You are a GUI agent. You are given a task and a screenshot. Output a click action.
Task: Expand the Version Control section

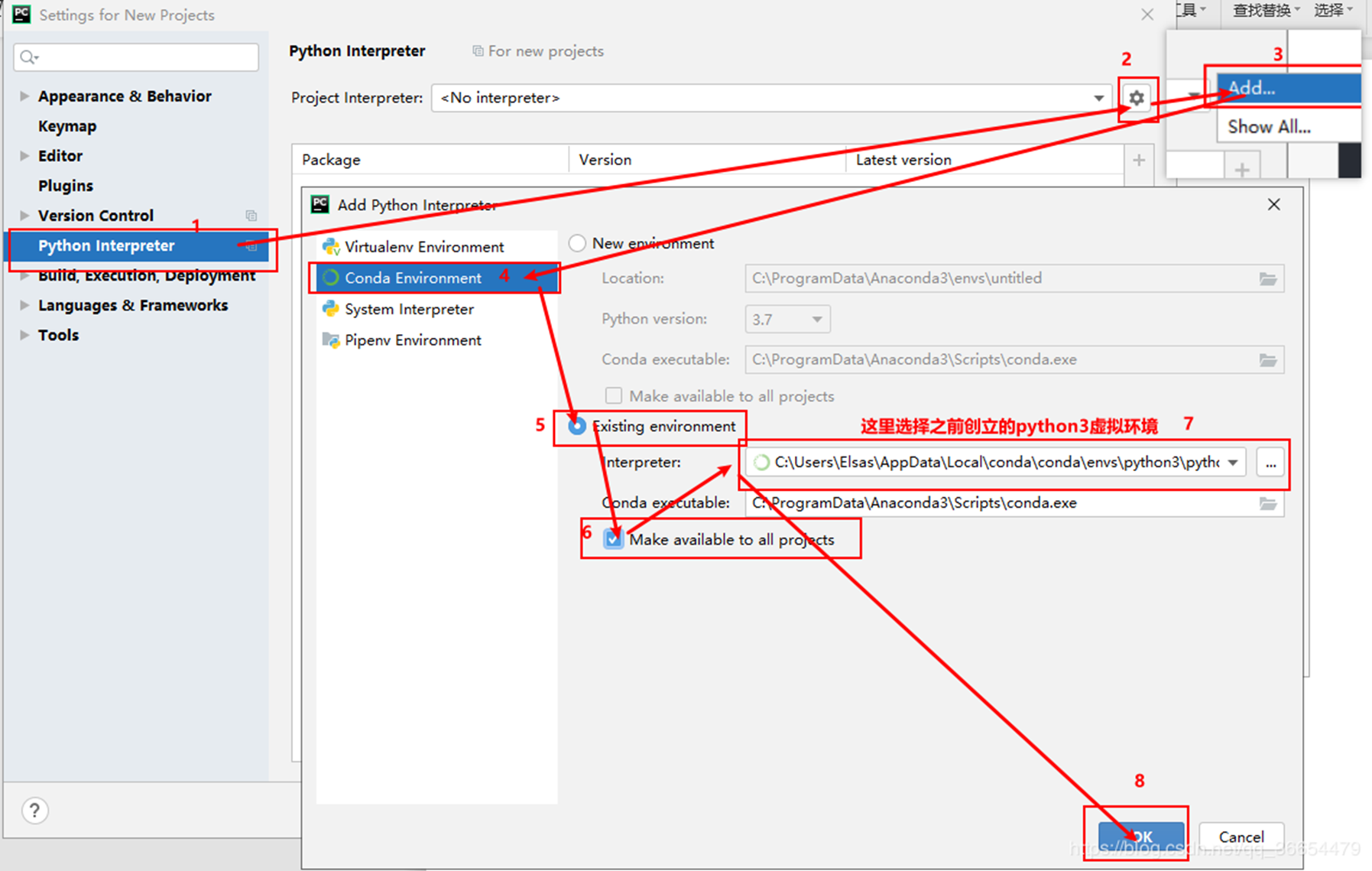(x=24, y=216)
